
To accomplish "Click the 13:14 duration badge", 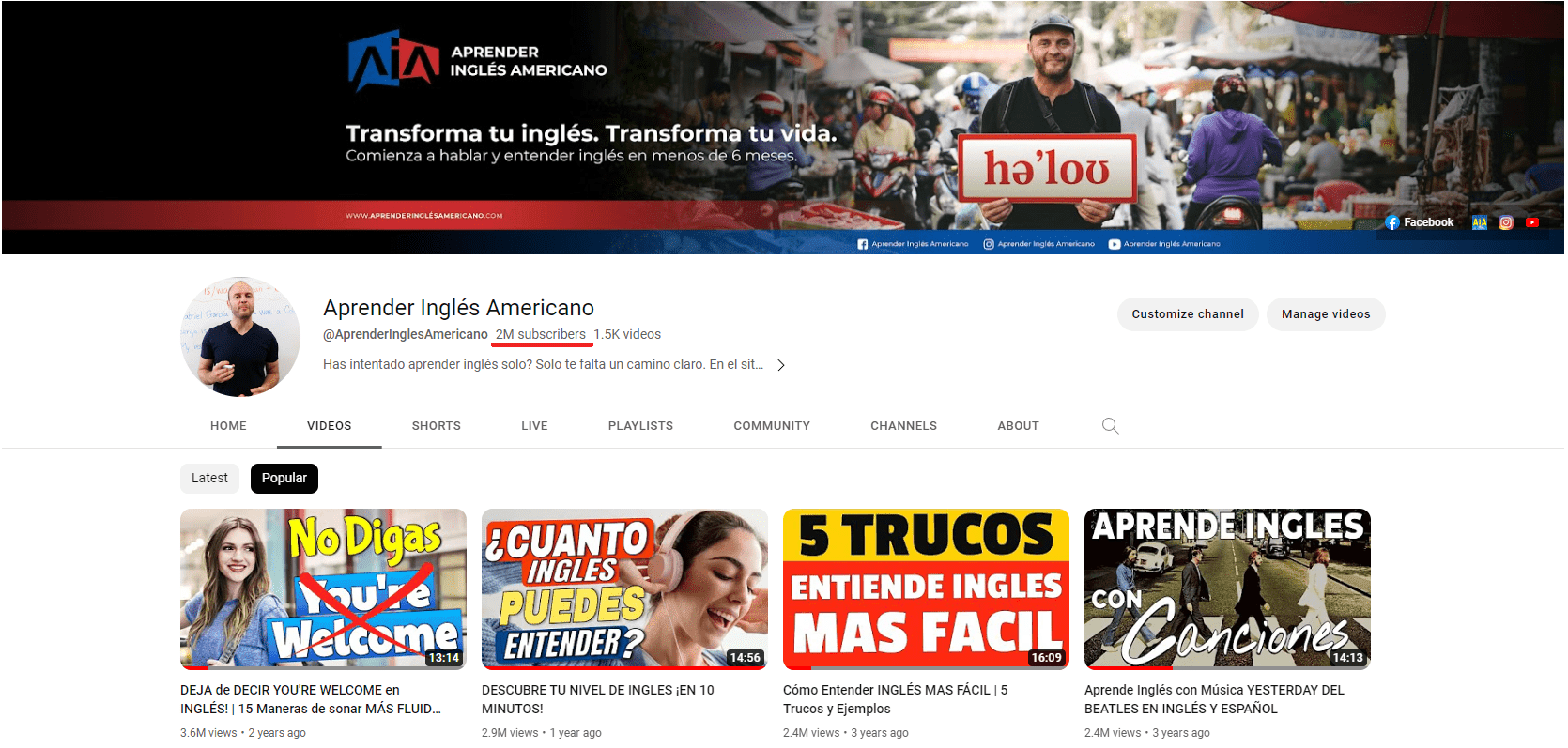I will pyautogui.click(x=443, y=658).
